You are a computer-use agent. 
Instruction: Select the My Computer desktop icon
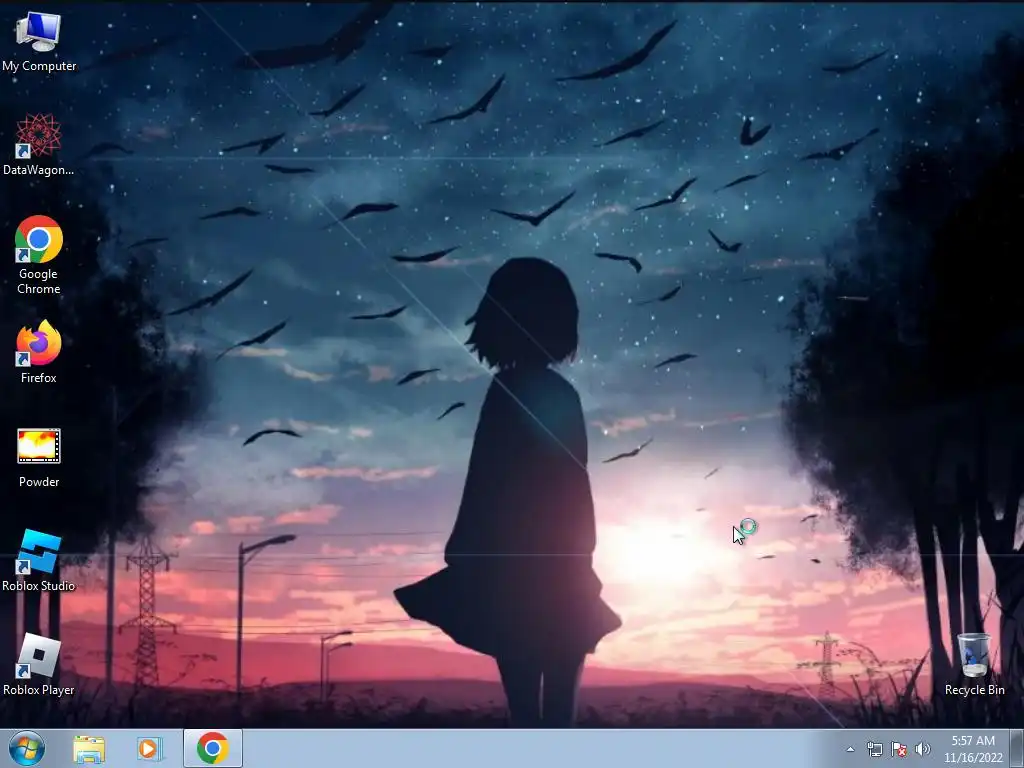point(39,42)
